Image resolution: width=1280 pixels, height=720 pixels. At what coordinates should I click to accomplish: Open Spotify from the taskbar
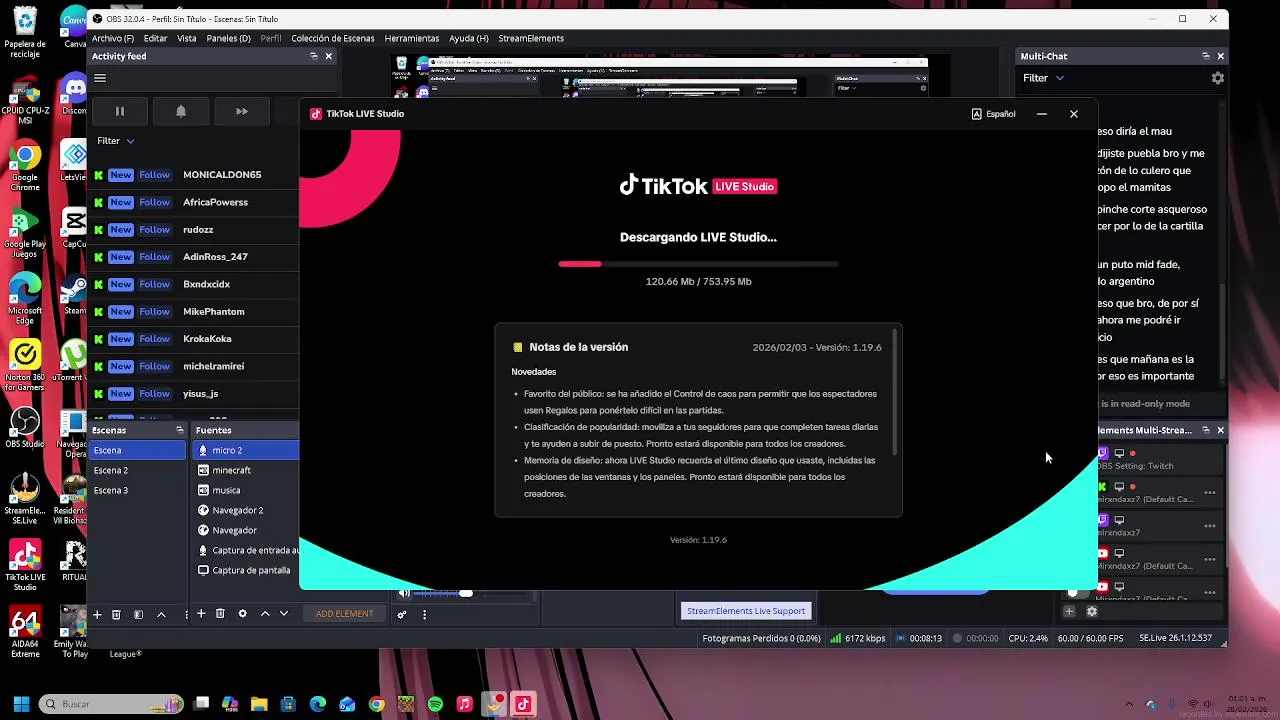pyautogui.click(x=435, y=704)
